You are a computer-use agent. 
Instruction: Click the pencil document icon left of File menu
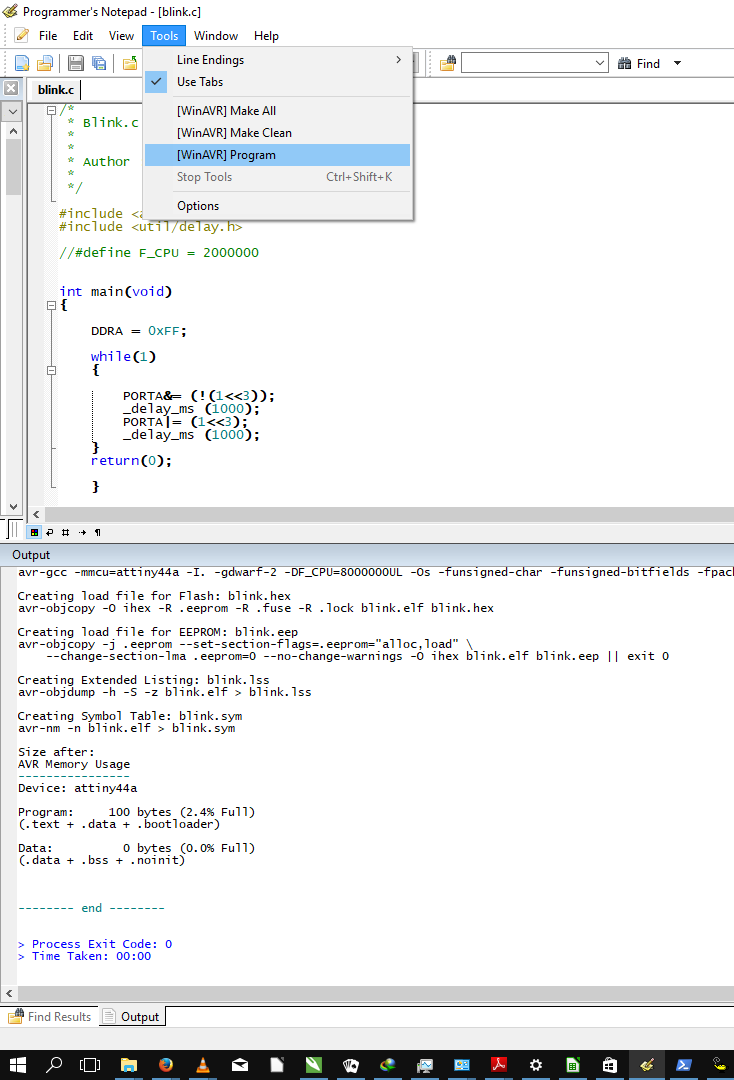click(x=22, y=35)
